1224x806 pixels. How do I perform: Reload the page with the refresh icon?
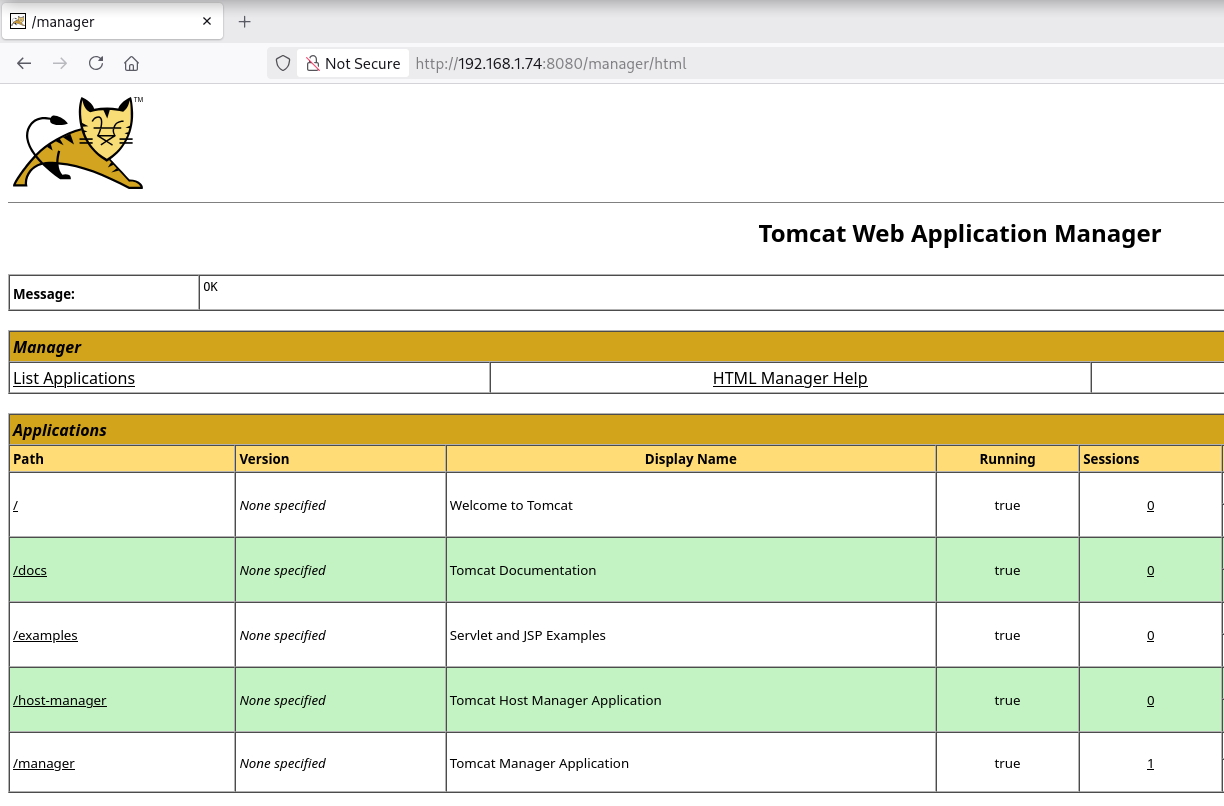point(96,63)
